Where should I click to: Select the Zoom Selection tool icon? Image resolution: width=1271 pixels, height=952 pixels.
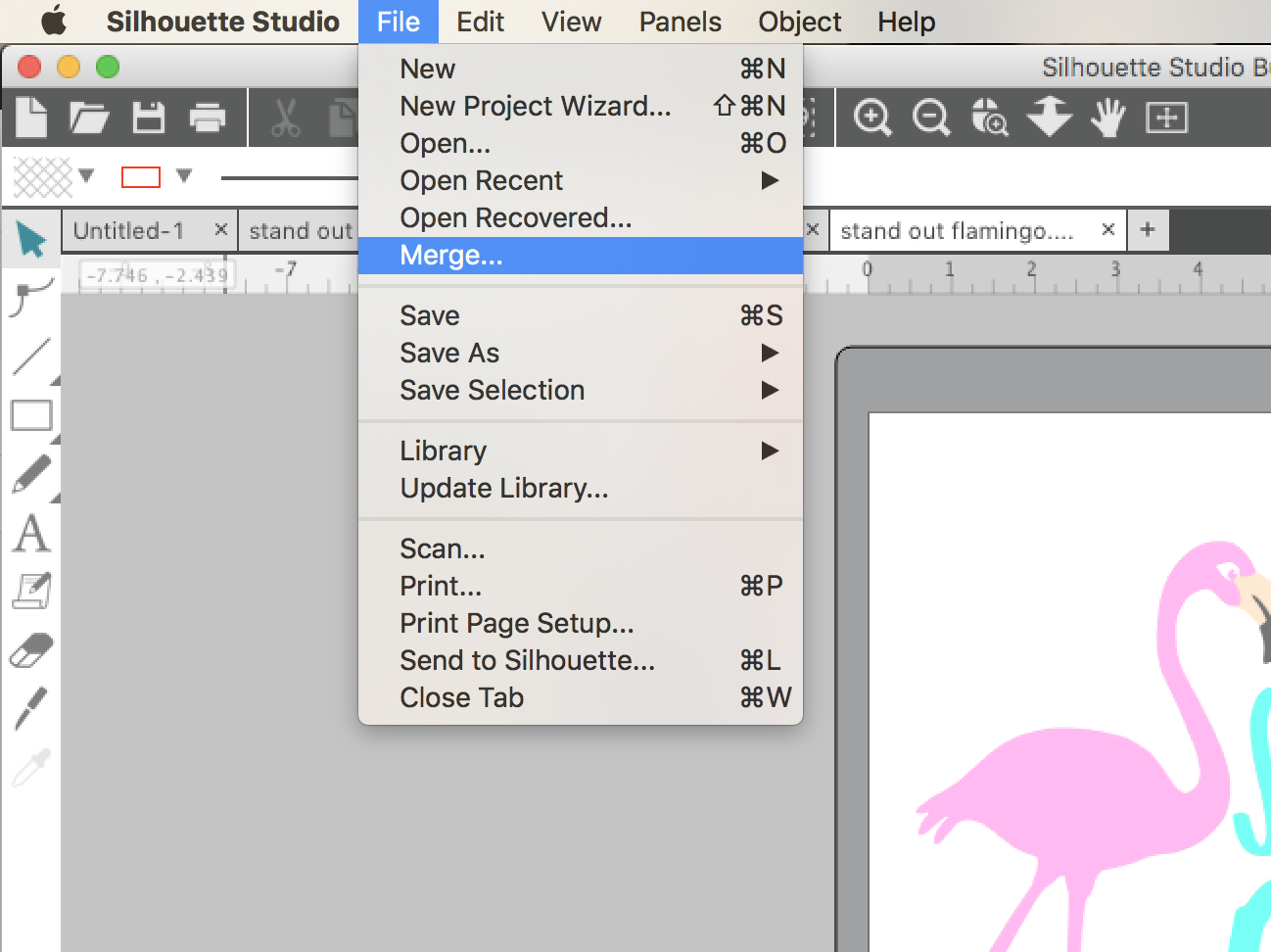pos(990,118)
